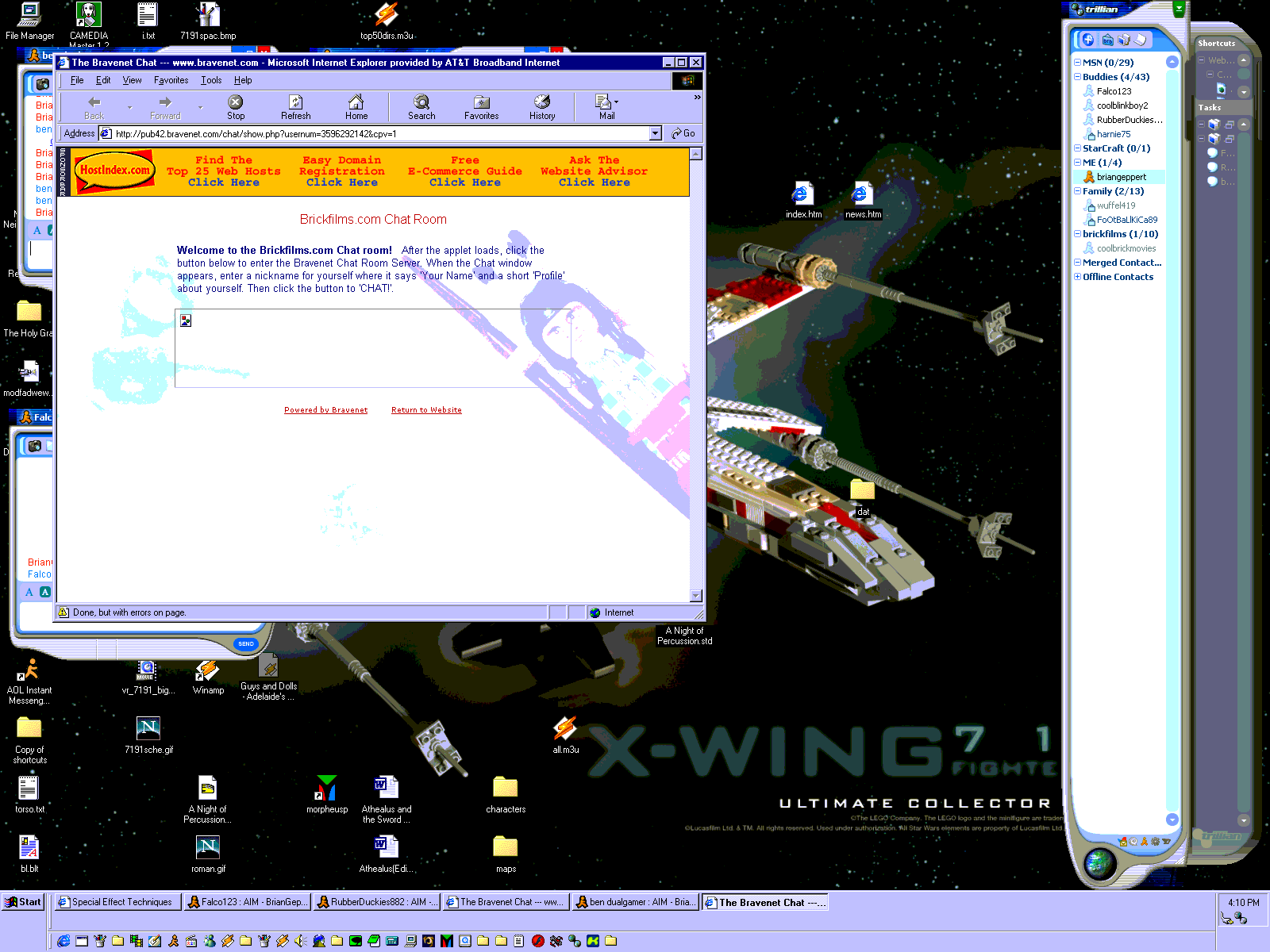Switch to the Falco123 AIM taskbar window
1270x952 pixels.
tap(246, 902)
